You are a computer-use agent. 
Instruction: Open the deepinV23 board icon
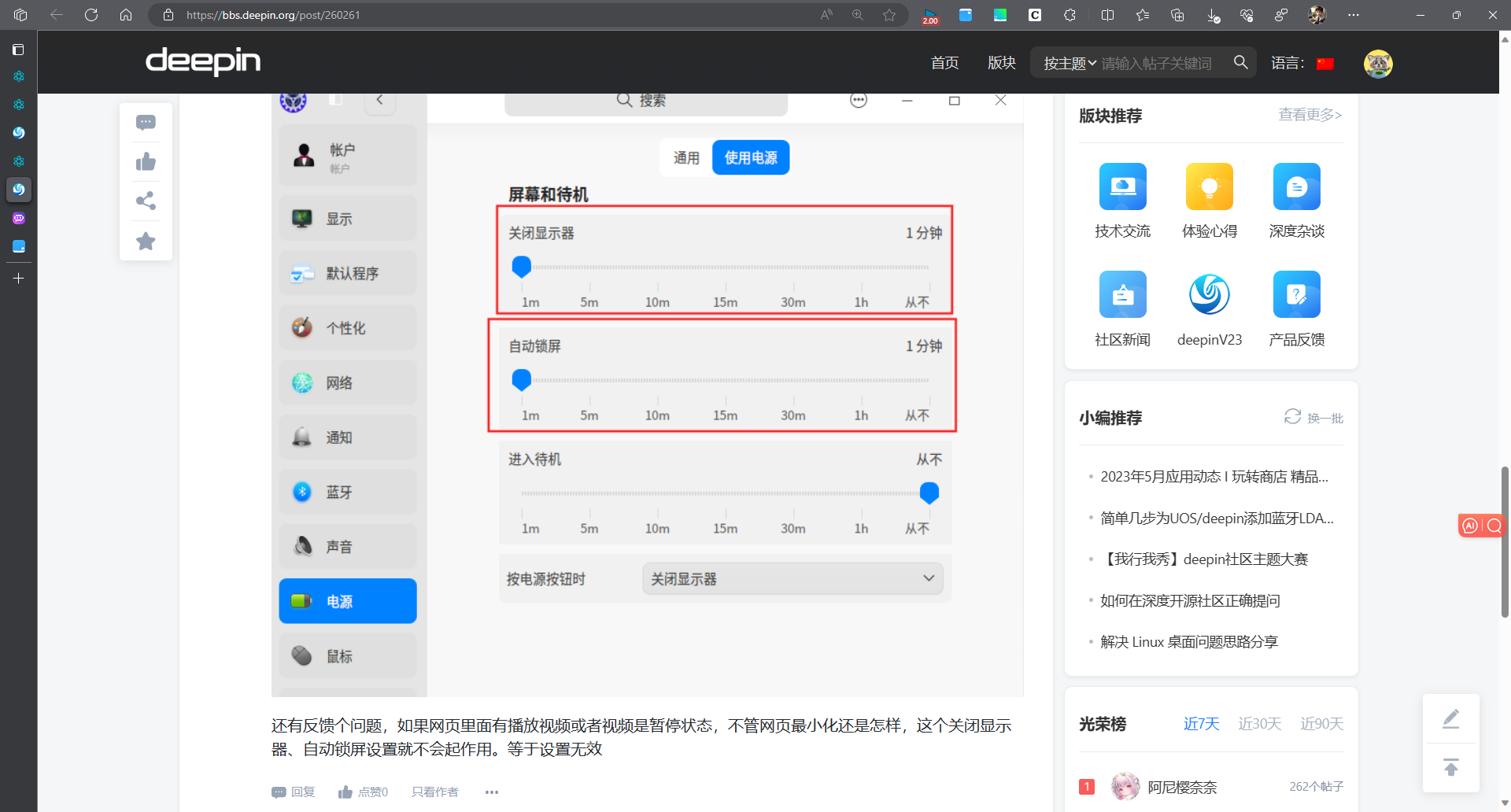[1209, 293]
